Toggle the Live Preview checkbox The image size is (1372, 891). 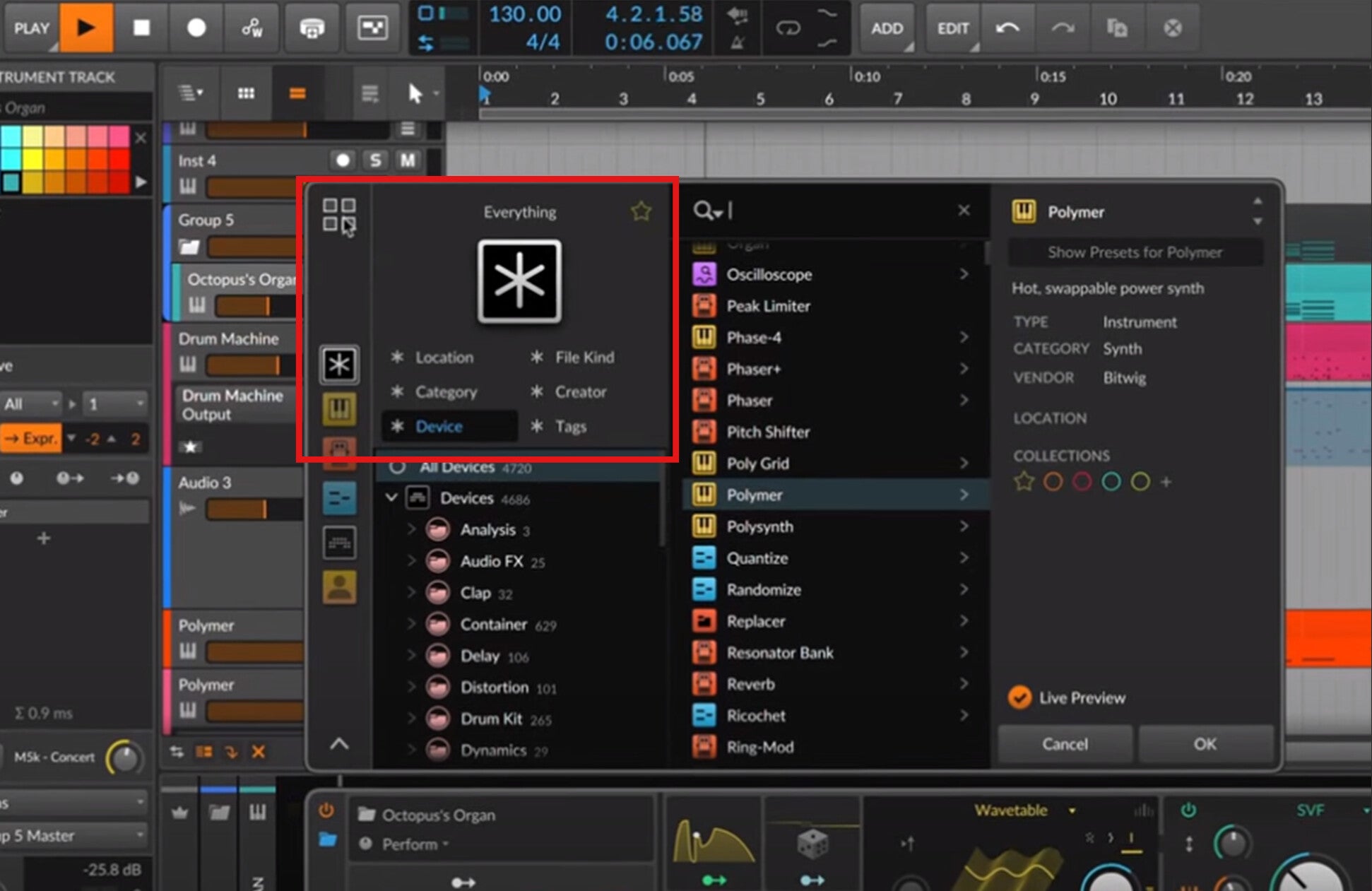1019,697
